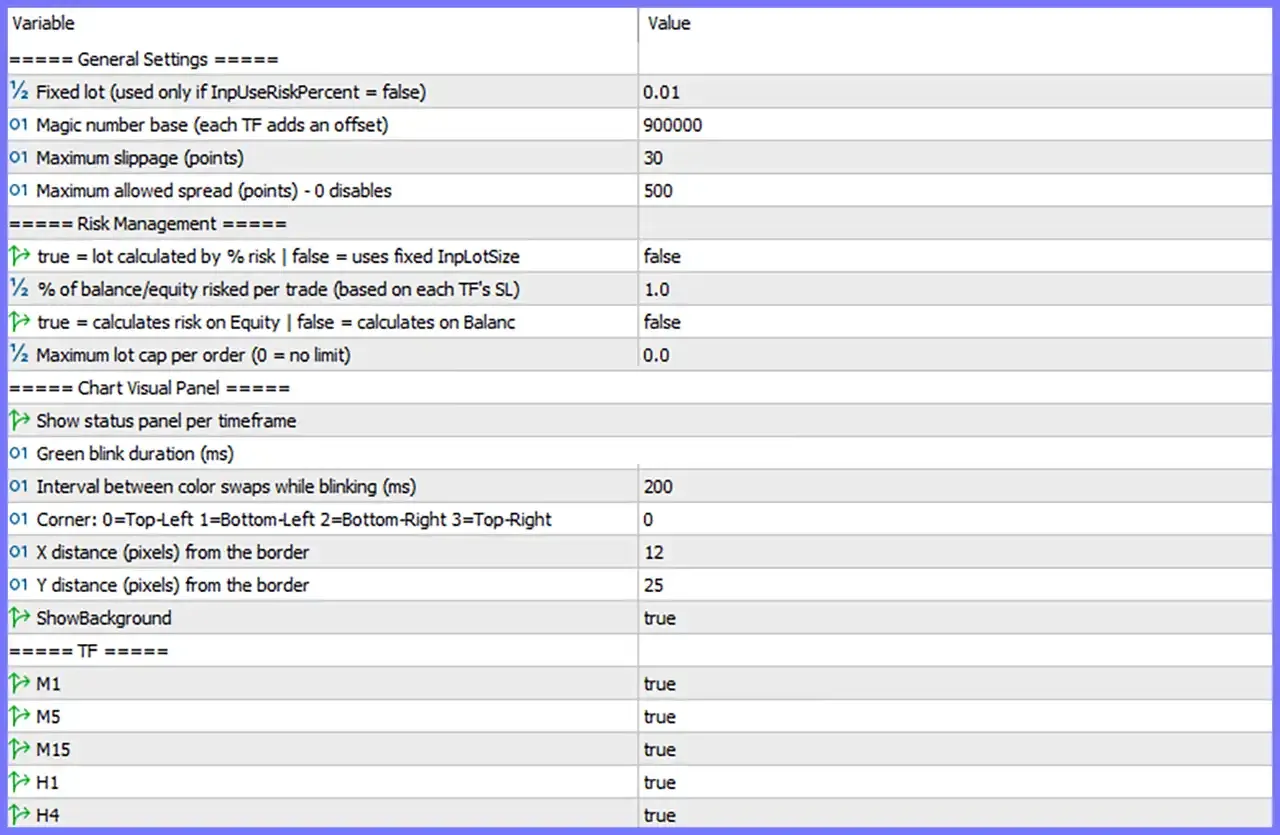Screen dimensions: 1280x835
Task: Click the double icon beside % of balance/equity risked
Action: click(x=19, y=289)
